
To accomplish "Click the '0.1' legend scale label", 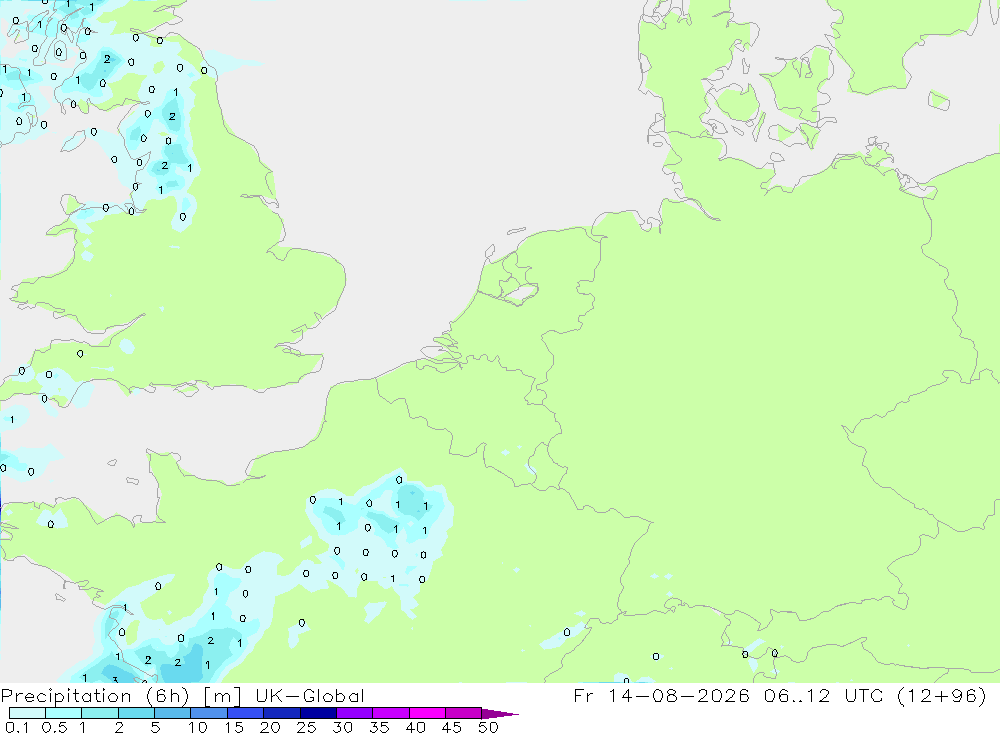I will click(x=17, y=727).
